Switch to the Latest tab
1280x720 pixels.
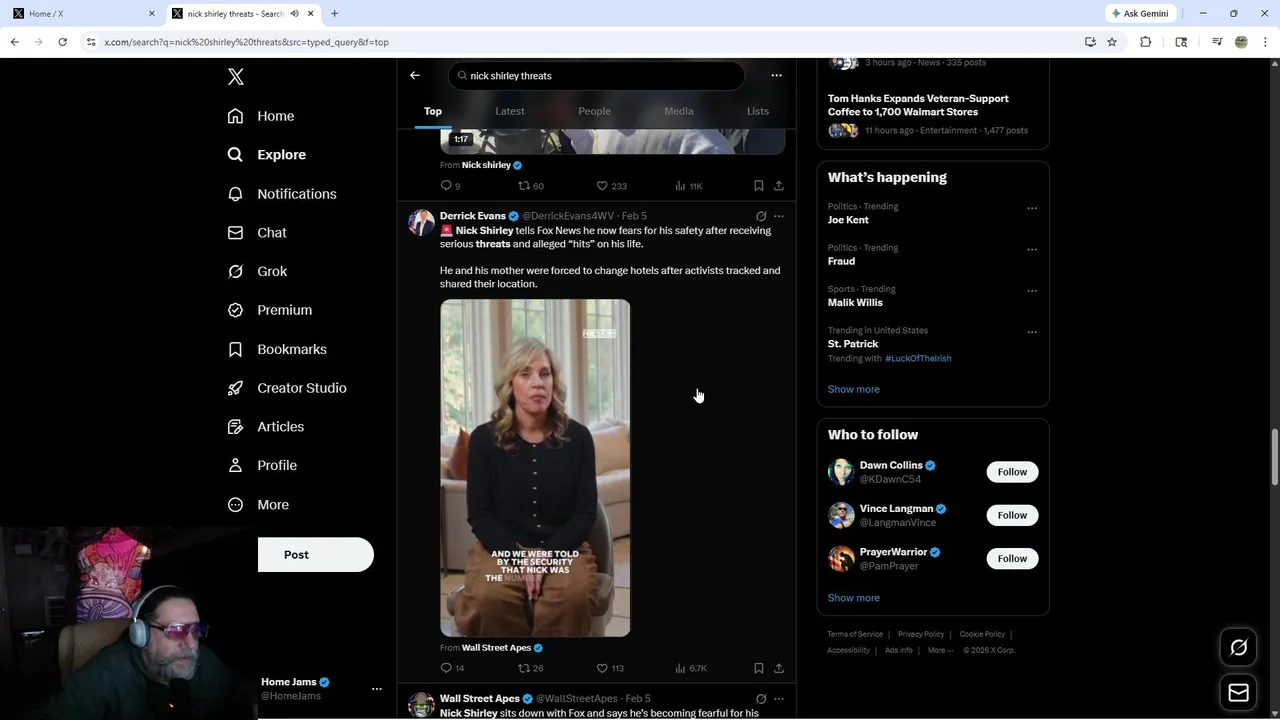pyautogui.click(x=510, y=111)
